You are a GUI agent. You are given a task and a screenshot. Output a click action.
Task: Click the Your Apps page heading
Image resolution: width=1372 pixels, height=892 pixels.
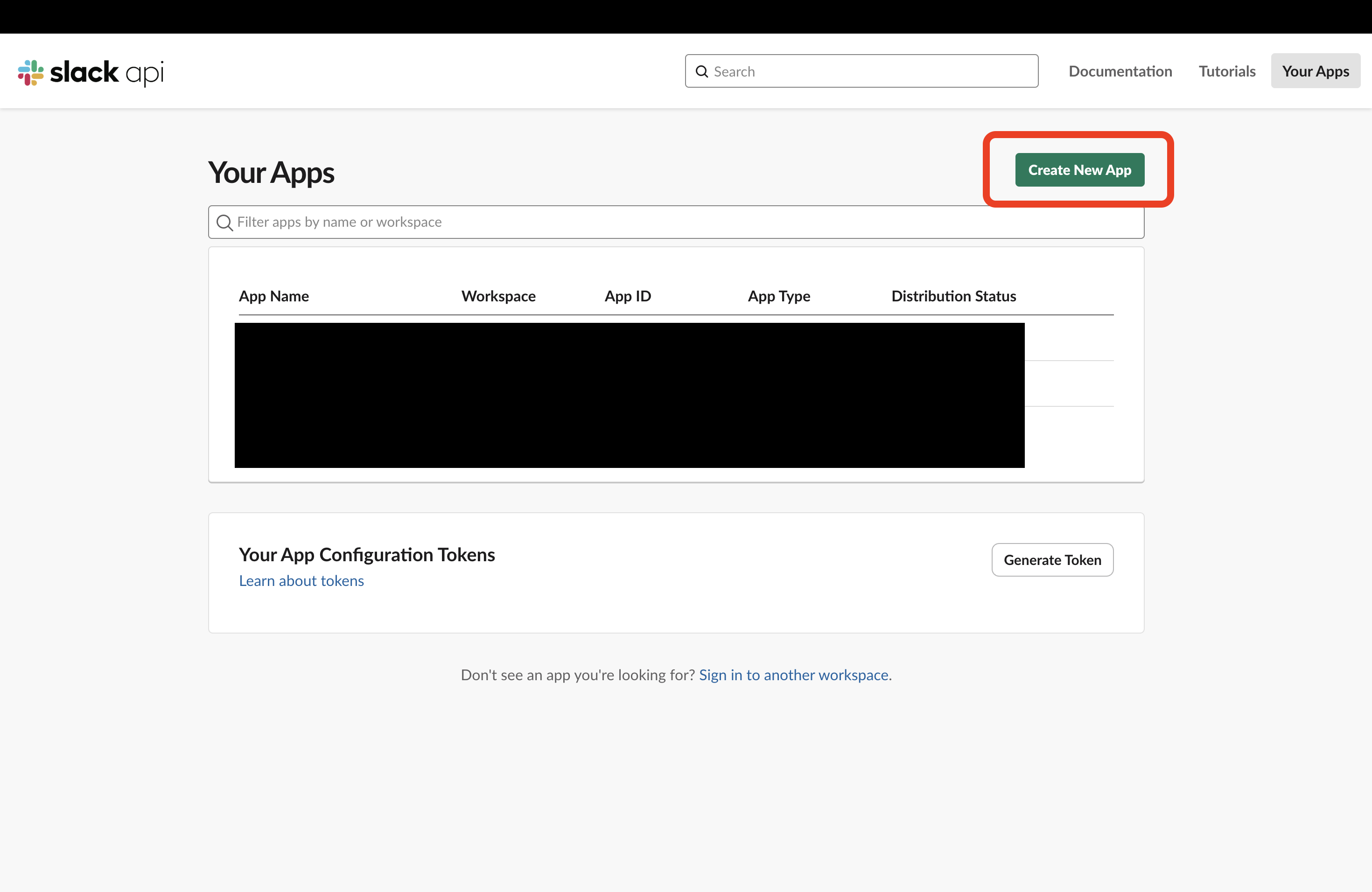[x=271, y=172]
